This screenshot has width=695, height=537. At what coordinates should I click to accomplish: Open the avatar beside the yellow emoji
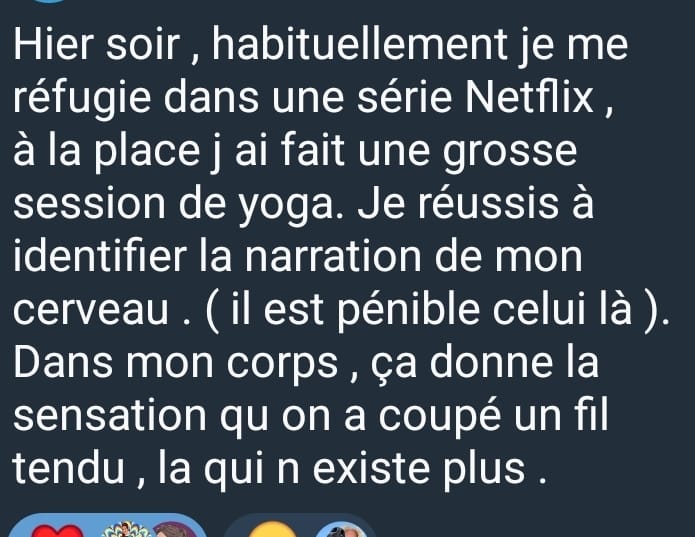[340, 530]
